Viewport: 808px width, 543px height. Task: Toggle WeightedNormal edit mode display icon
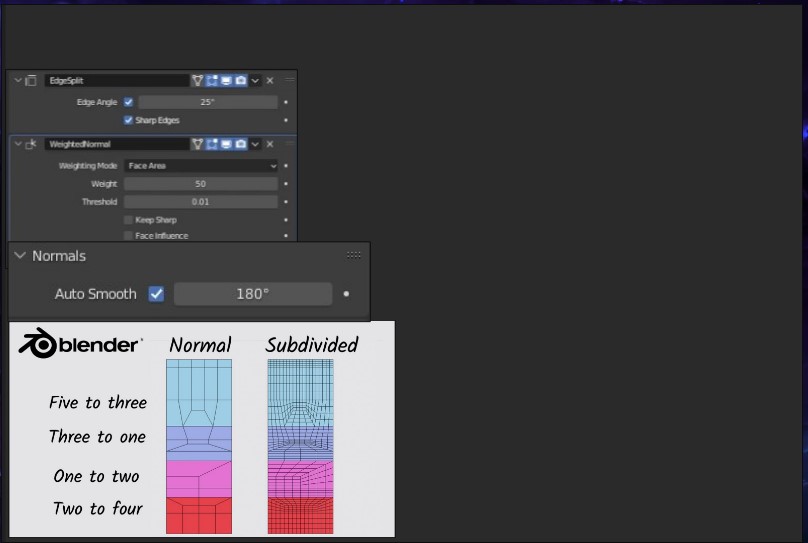(212, 144)
